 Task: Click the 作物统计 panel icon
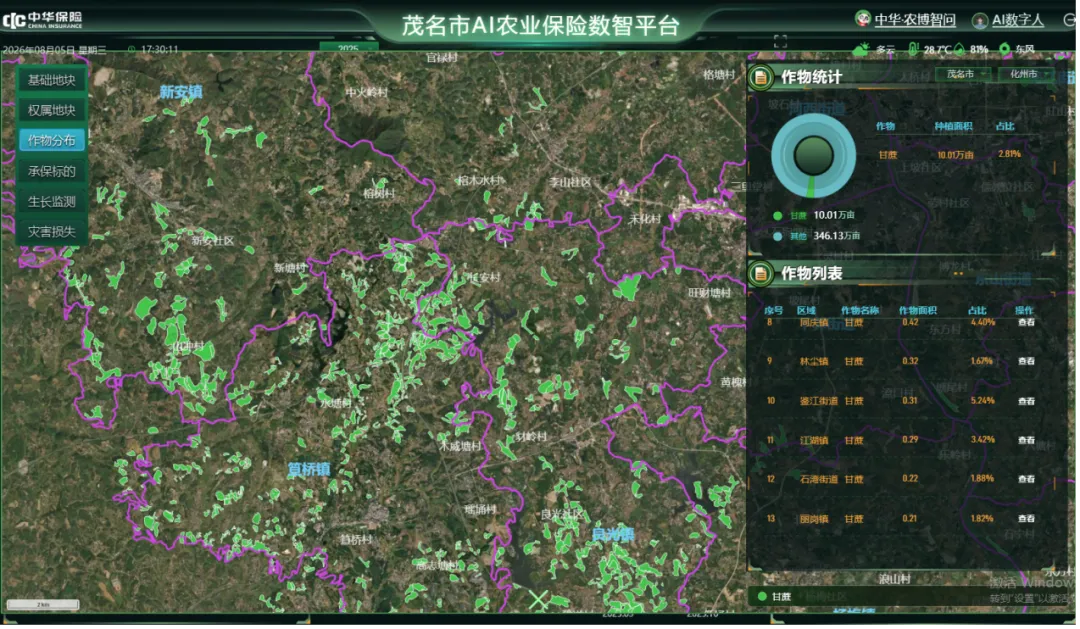tap(761, 77)
